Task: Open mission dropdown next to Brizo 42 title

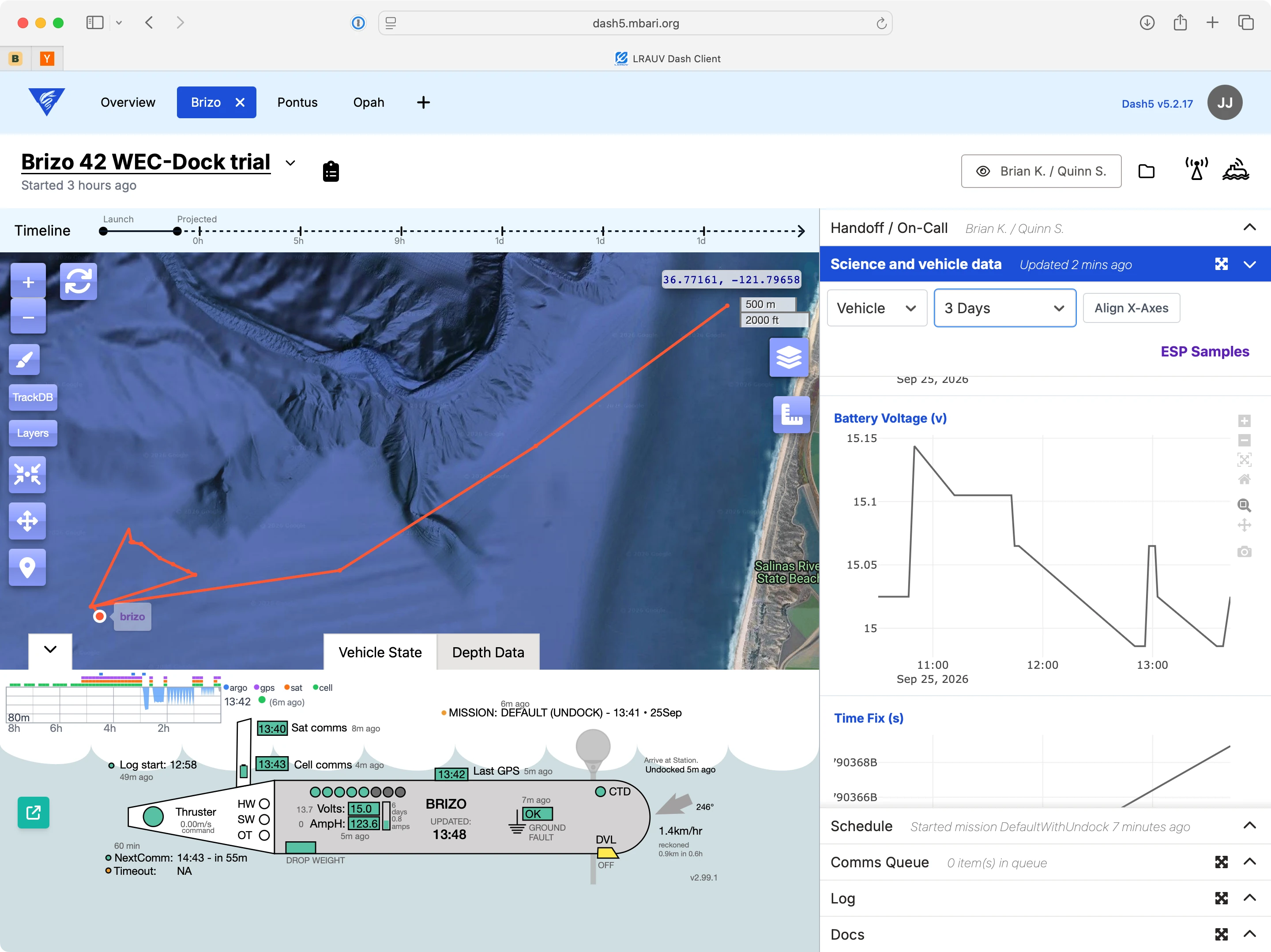Action: [290, 163]
